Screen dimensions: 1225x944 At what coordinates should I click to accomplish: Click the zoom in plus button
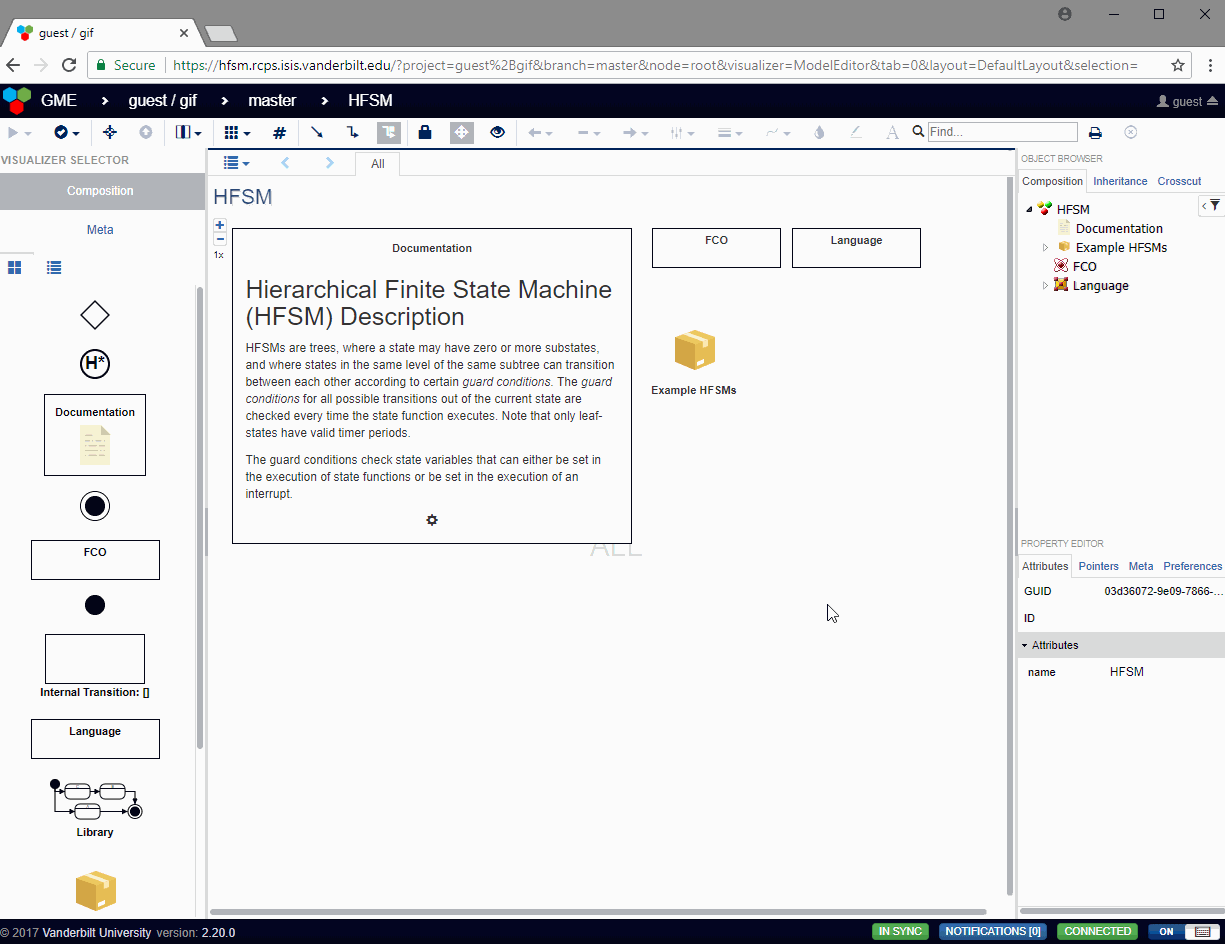[x=220, y=226]
